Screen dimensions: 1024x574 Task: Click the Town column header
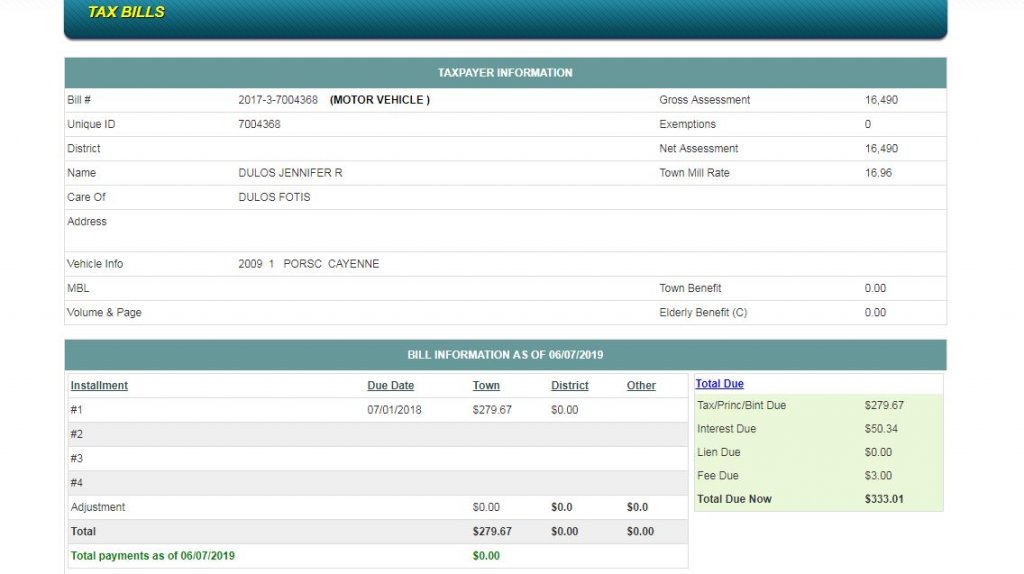point(486,386)
